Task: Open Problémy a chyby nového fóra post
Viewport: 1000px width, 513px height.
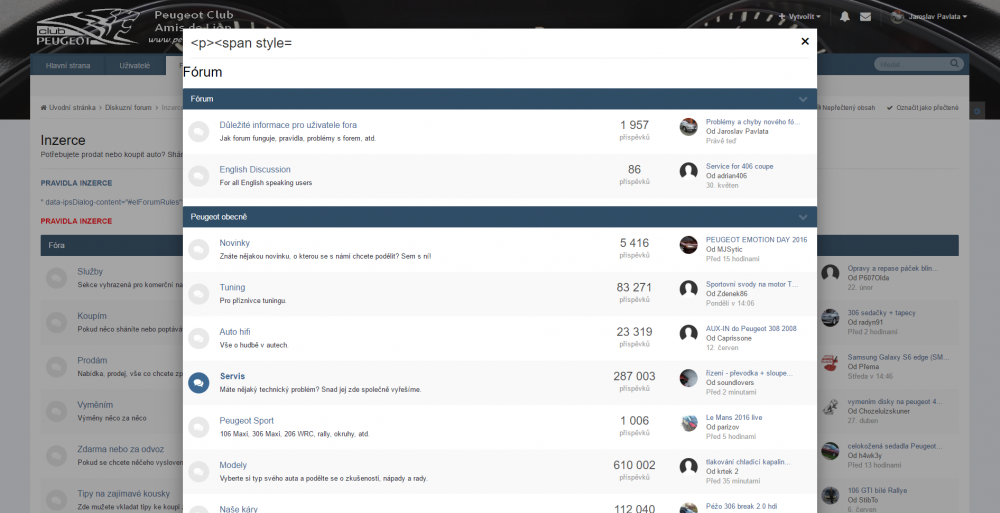Action: coord(753,122)
